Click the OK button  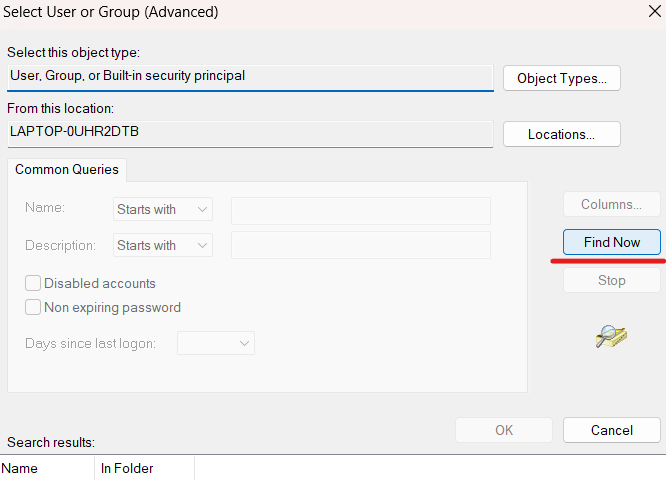tap(504, 430)
